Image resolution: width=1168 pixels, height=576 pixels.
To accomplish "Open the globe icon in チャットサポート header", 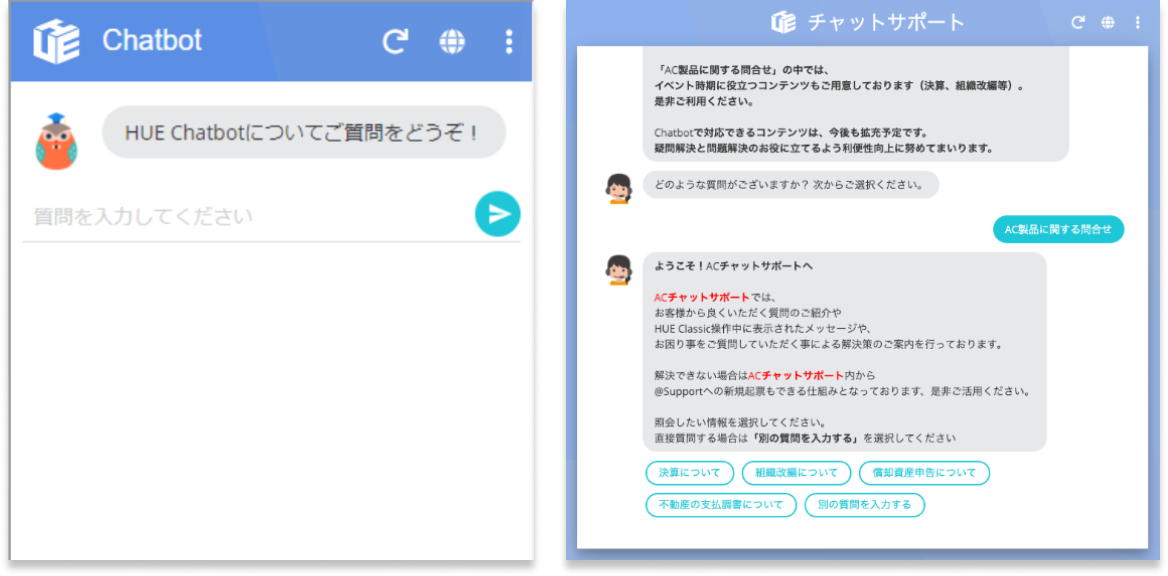I will 1109,21.
